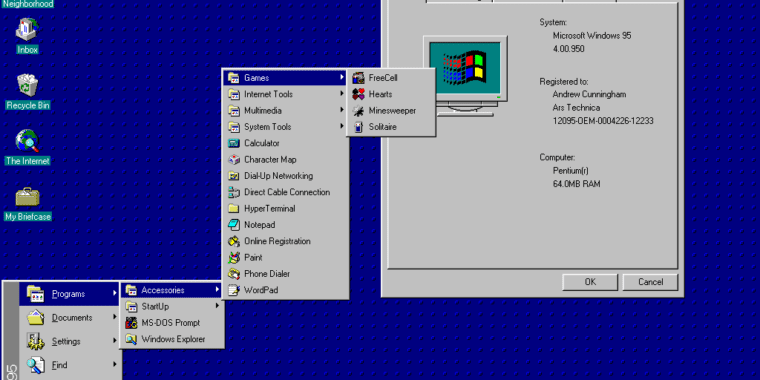Start the FreeCell game
Image resolution: width=760 pixels, height=380 pixels.
click(391, 78)
